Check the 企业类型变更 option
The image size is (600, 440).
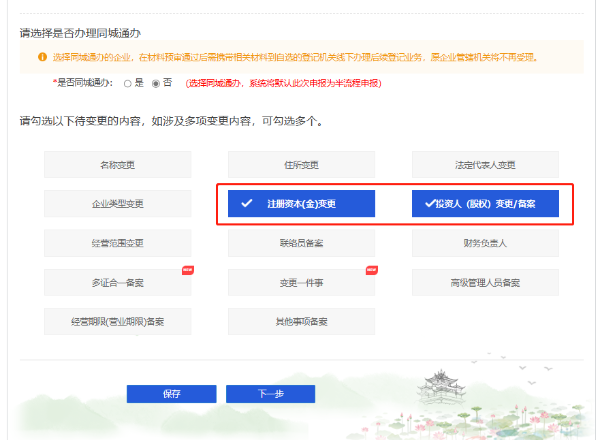pyautogui.click(x=117, y=204)
